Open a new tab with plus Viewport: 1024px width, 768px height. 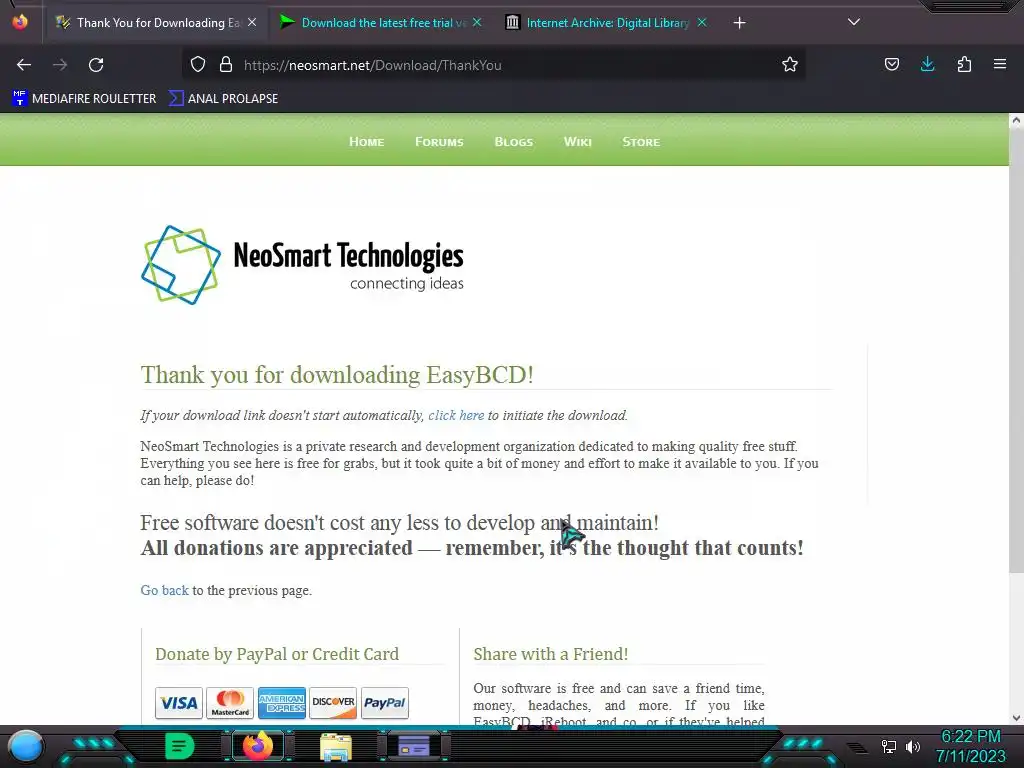tap(739, 23)
